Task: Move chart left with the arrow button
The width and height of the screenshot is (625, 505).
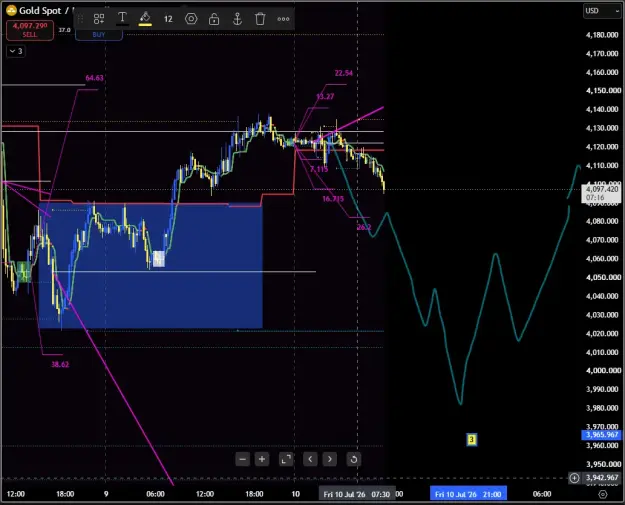Action: pos(310,459)
